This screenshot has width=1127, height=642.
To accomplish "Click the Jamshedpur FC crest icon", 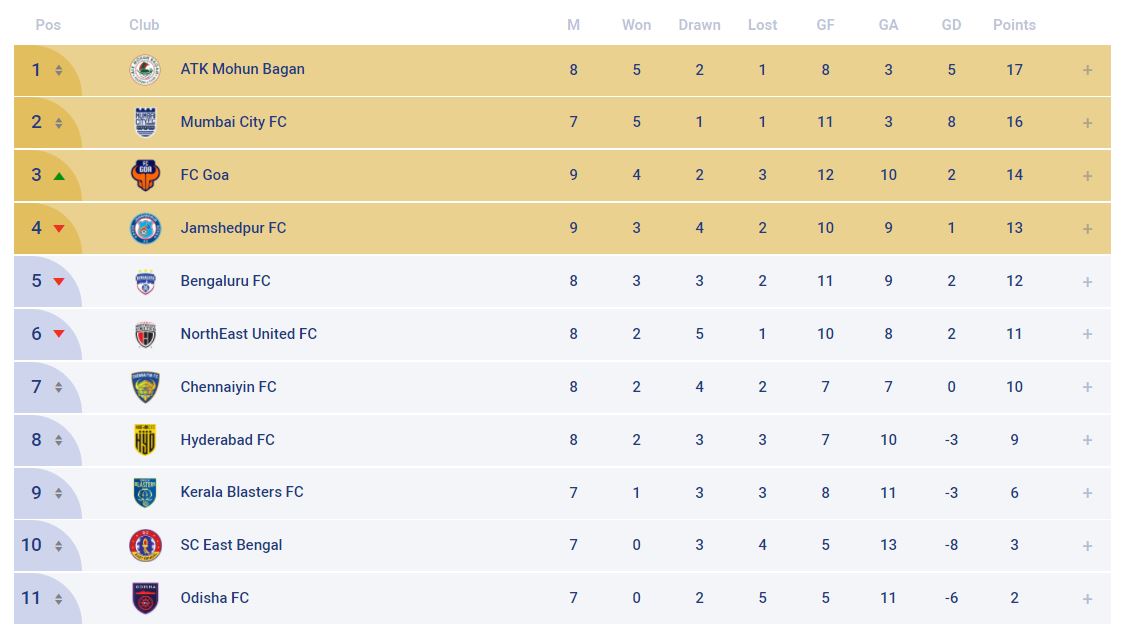I will [146, 228].
